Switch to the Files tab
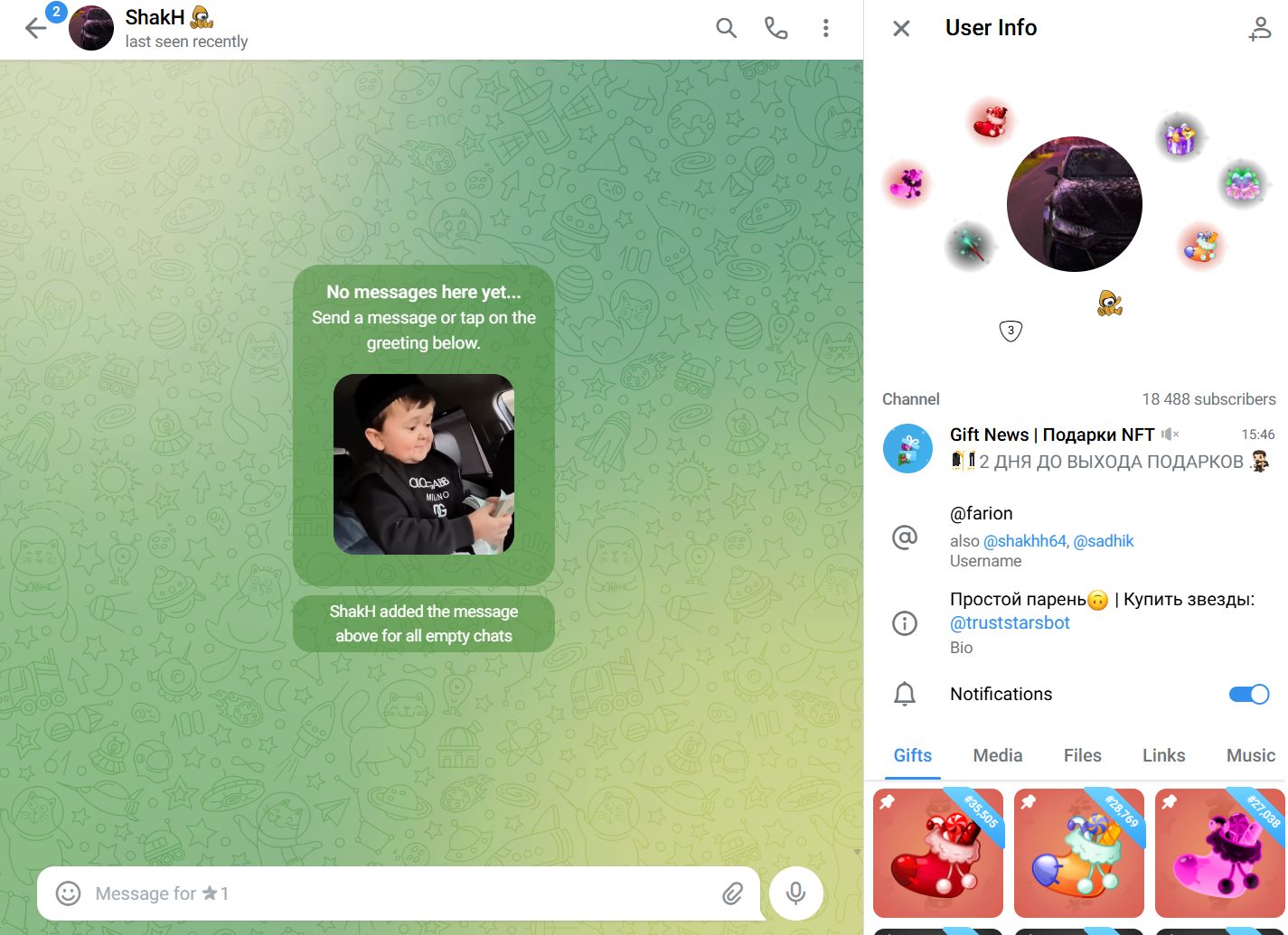Screen dimensions: 1288x935 [x=1083, y=755]
